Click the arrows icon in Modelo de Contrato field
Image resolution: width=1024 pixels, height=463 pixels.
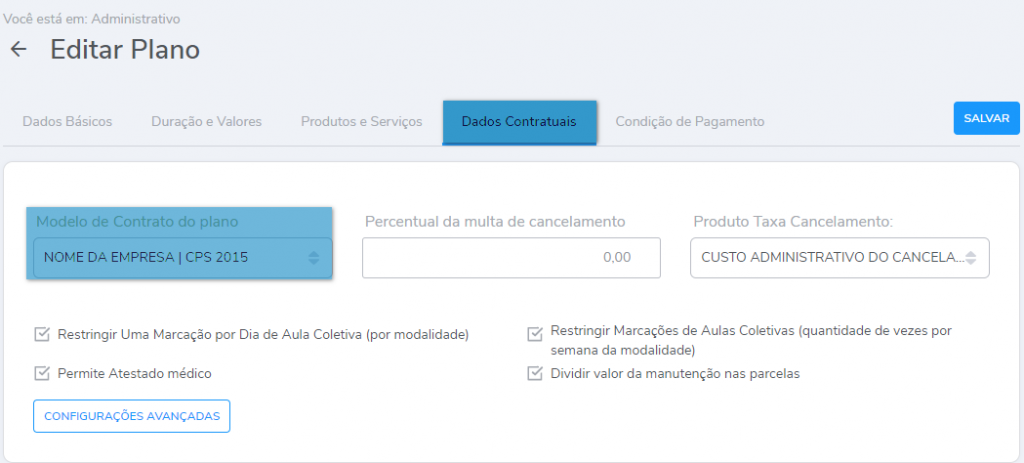313,258
